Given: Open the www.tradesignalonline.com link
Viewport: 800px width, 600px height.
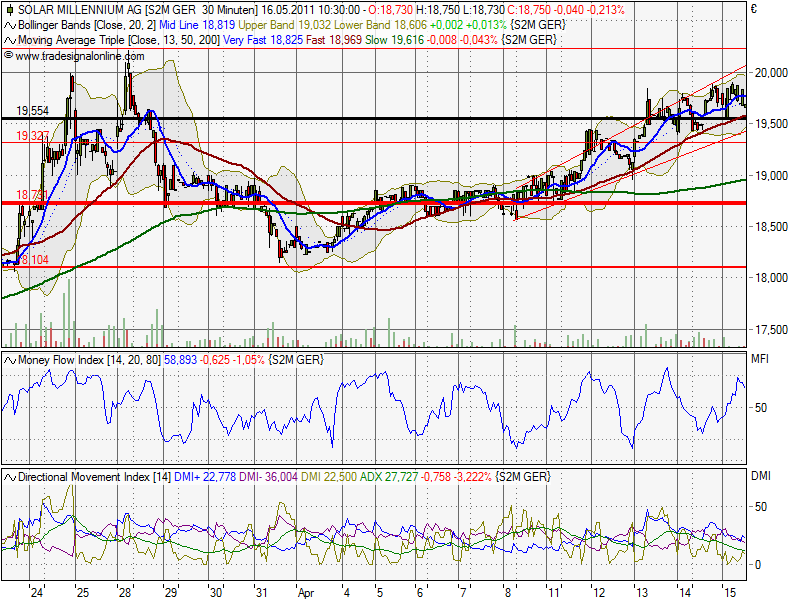Looking at the screenshot, I should pos(80,56).
